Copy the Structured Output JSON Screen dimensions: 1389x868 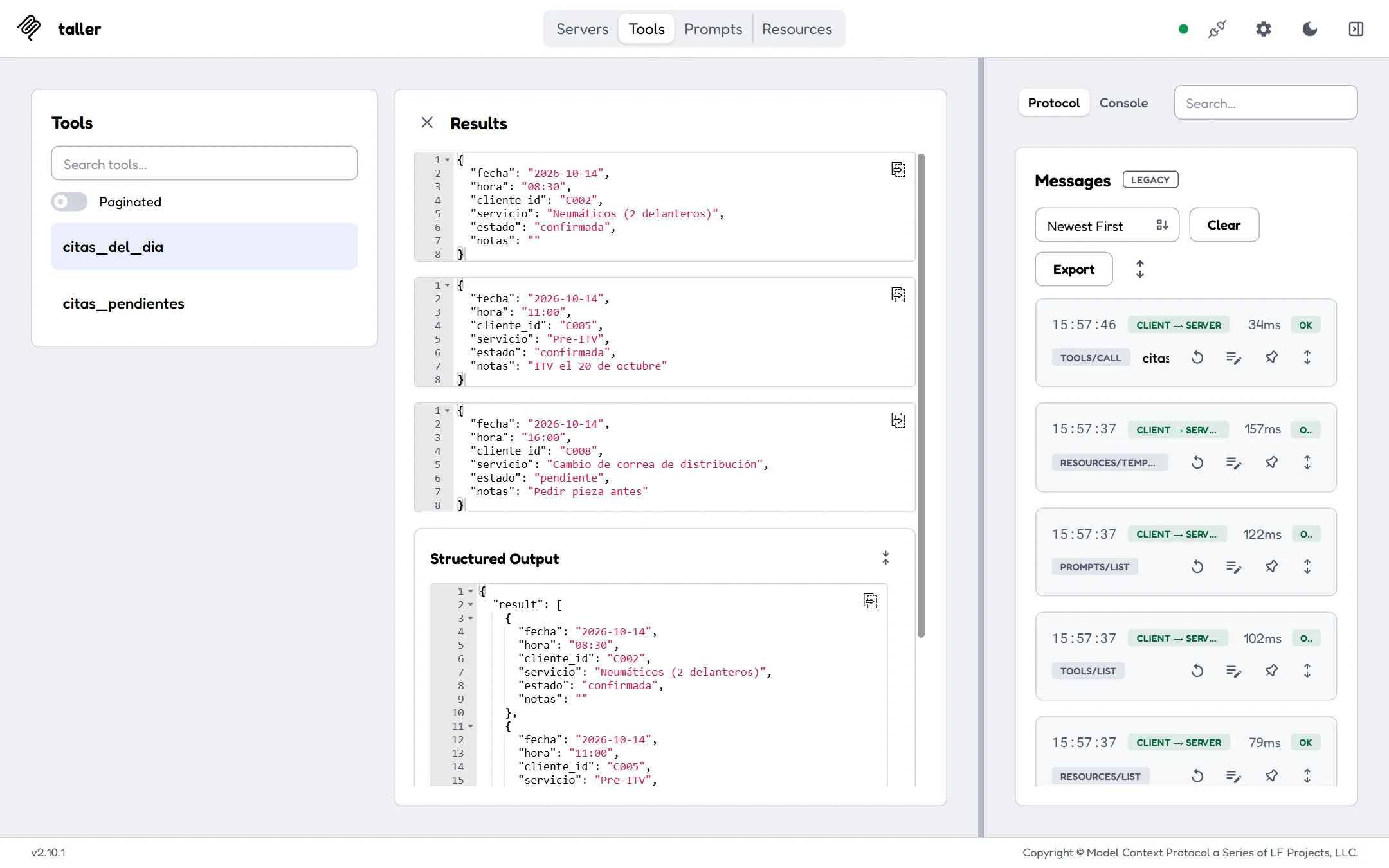click(x=870, y=601)
